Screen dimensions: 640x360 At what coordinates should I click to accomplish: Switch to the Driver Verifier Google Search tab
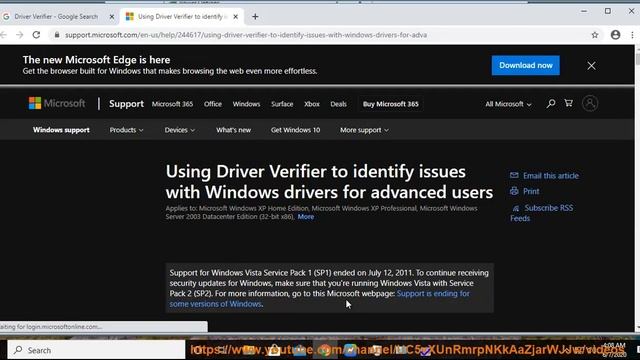click(x=56, y=17)
